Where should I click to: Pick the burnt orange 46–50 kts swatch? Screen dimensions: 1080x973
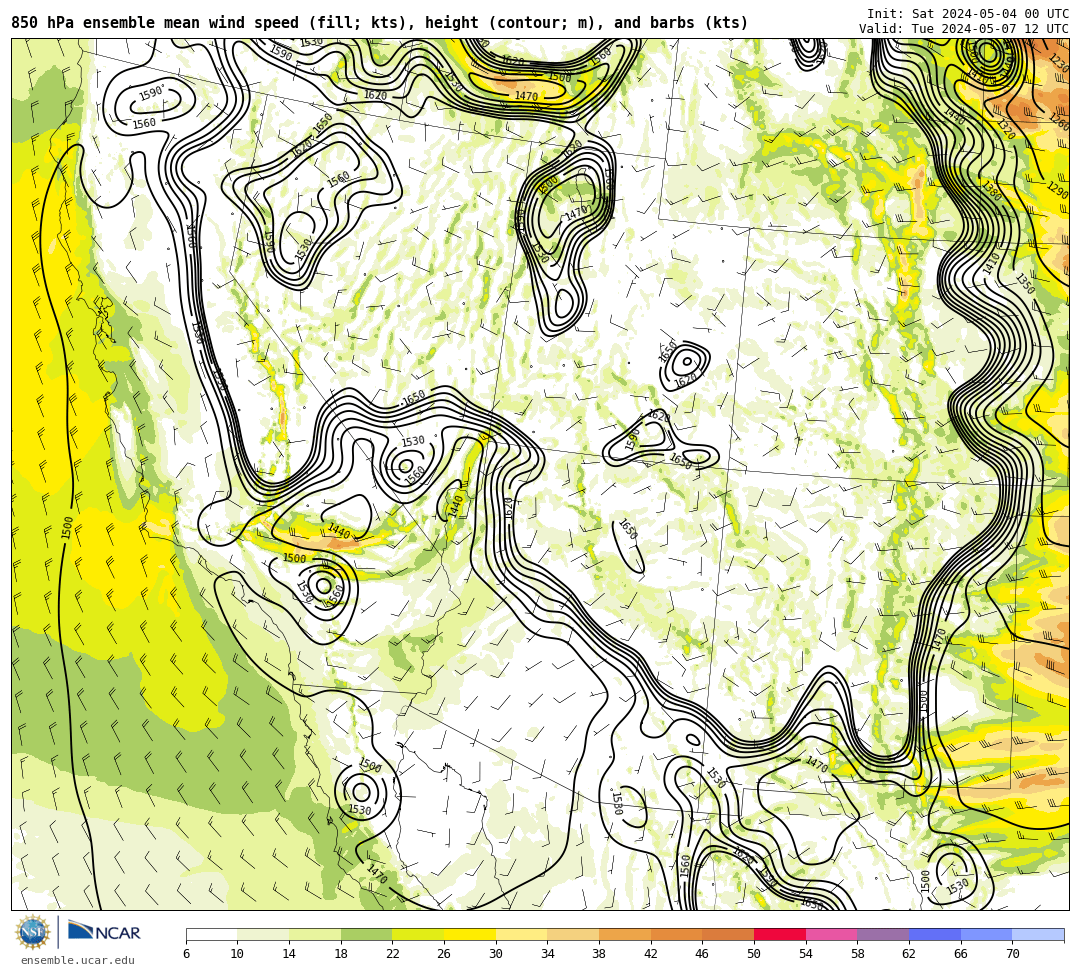[x=728, y=934]
